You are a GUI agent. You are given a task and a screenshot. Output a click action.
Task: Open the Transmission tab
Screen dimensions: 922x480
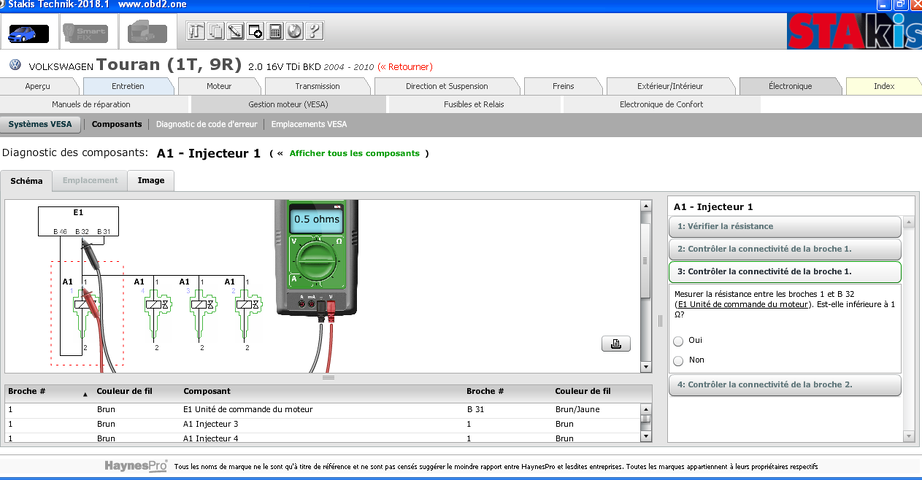318,86
